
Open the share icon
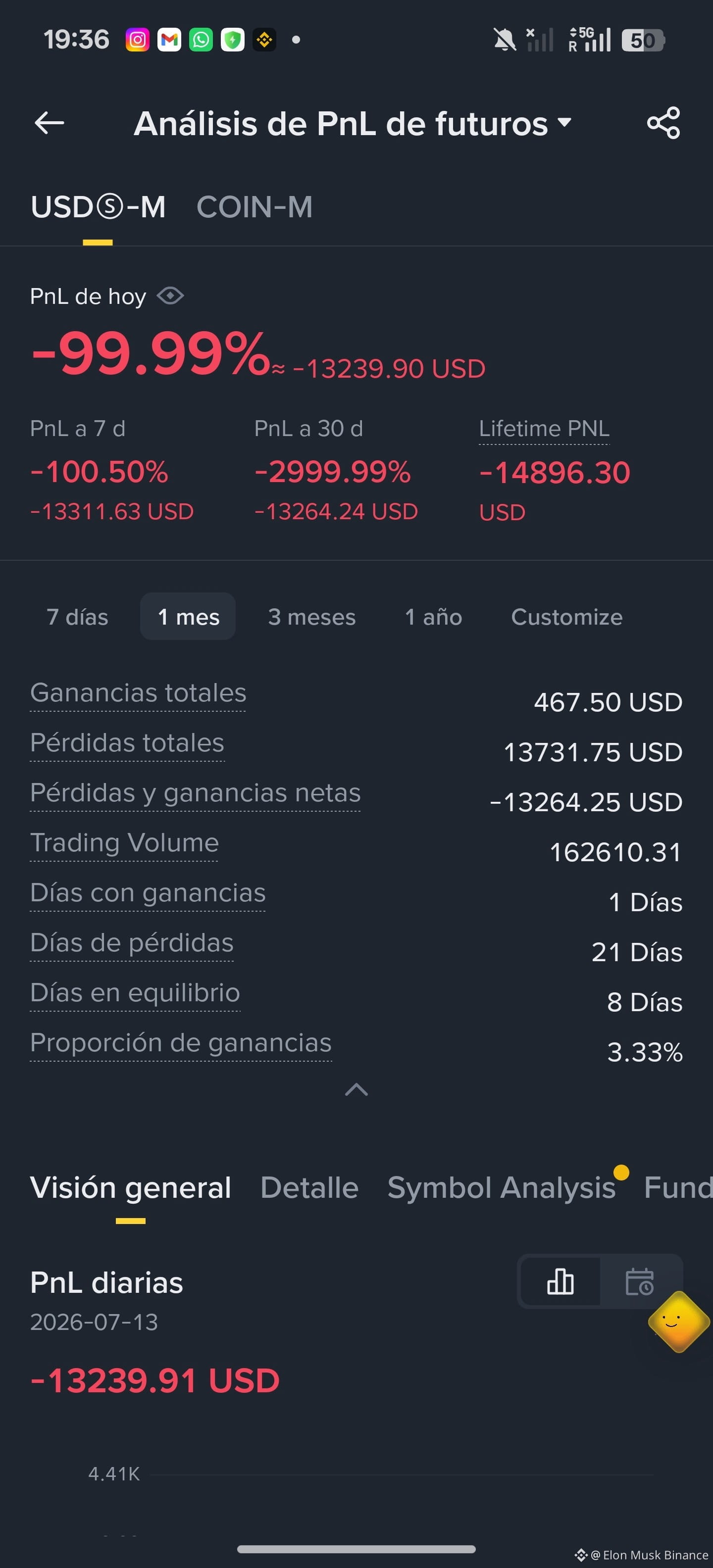pos(663,123)
